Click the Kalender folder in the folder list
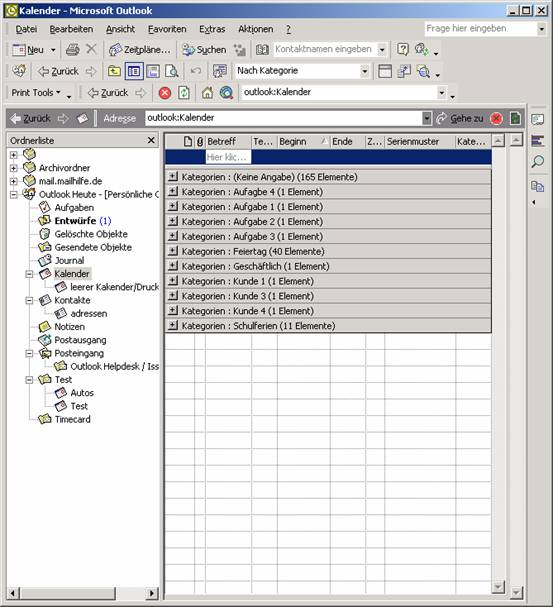This screenshot has height=607, width=553. click(72, 274)
